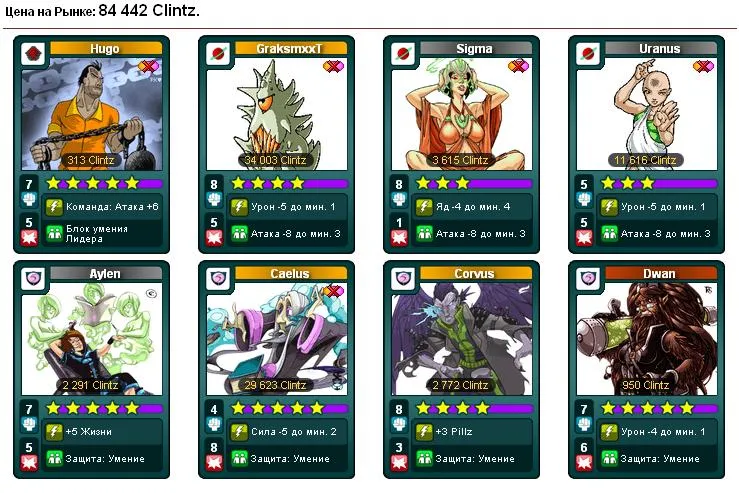
Task: Click the 34 003 Clintz price label
Action: pos(275,160)
